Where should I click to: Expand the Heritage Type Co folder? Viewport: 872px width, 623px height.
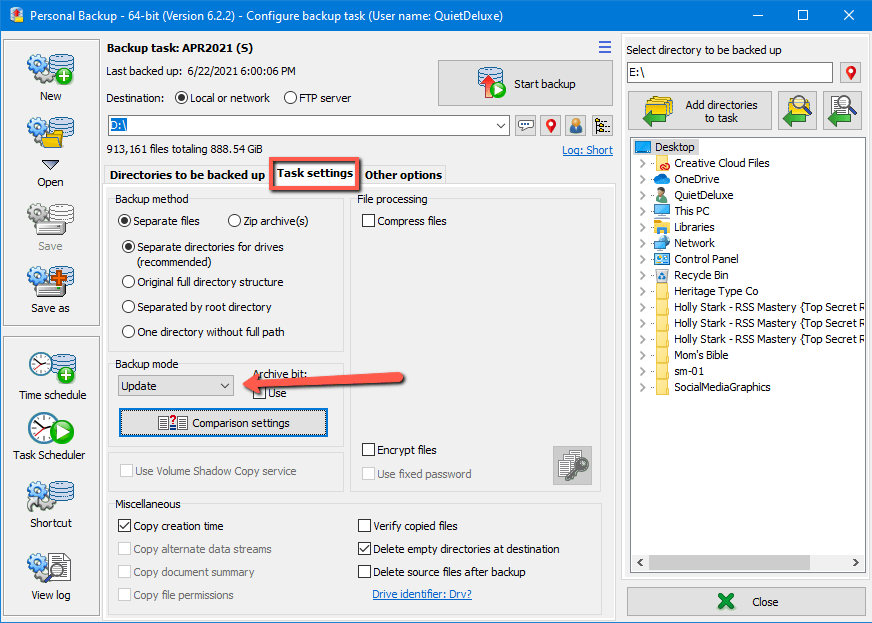coord(642,291)
